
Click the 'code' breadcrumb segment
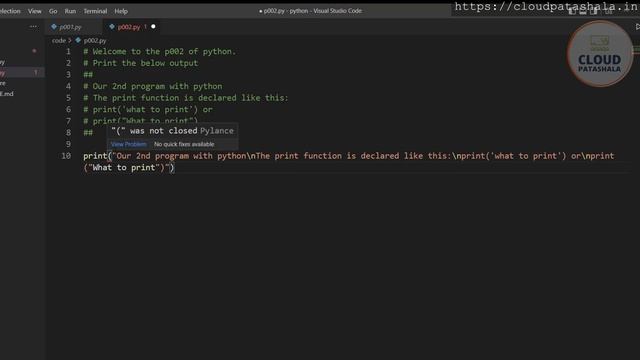pos(59,40)
